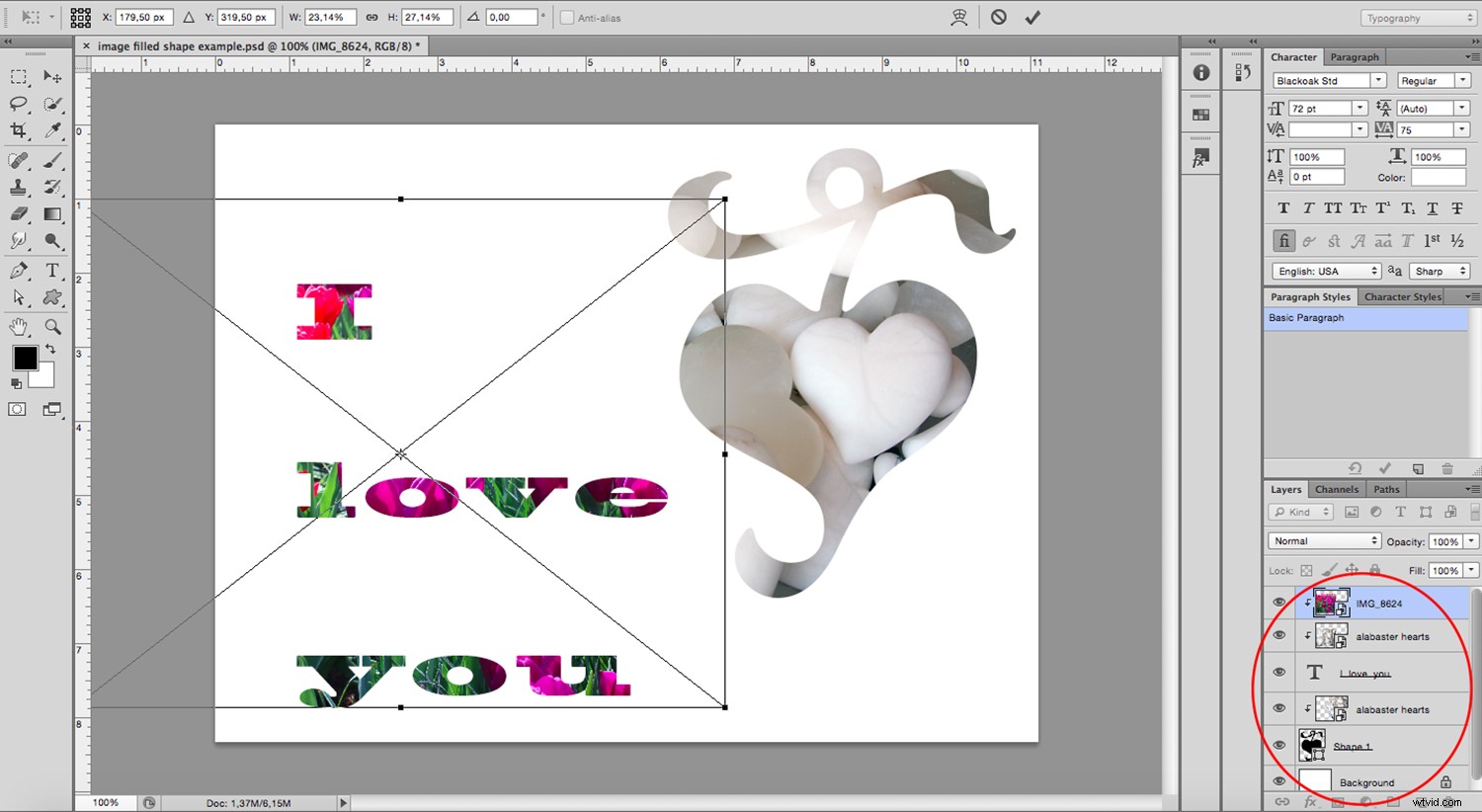Open the Paragraph tab
Viewport: 1482px width, 812px height.
pos(1355,56)
